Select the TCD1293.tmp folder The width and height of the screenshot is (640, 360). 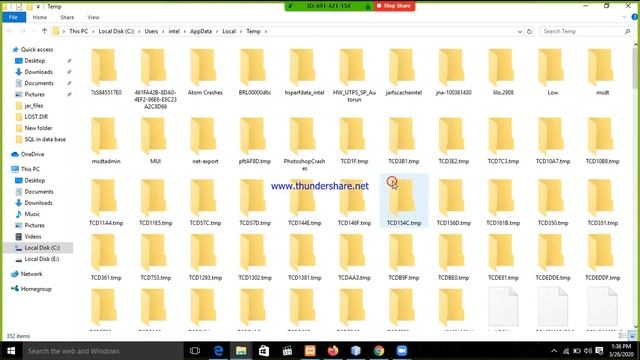[x=205, y=257]
